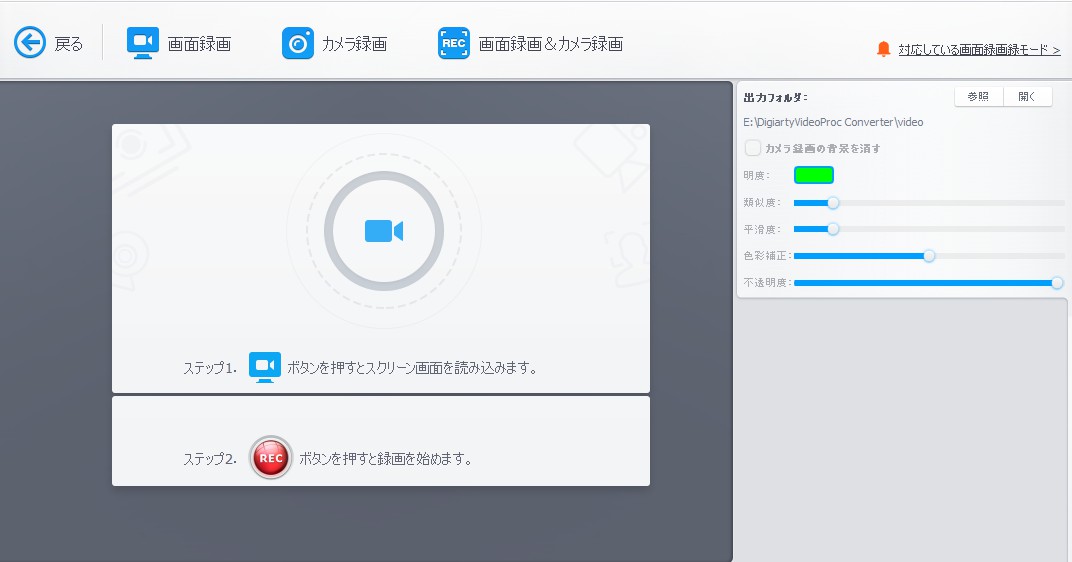Click ステップ2 instruction text
1072x562 pixels.
[x=386, y=459]
